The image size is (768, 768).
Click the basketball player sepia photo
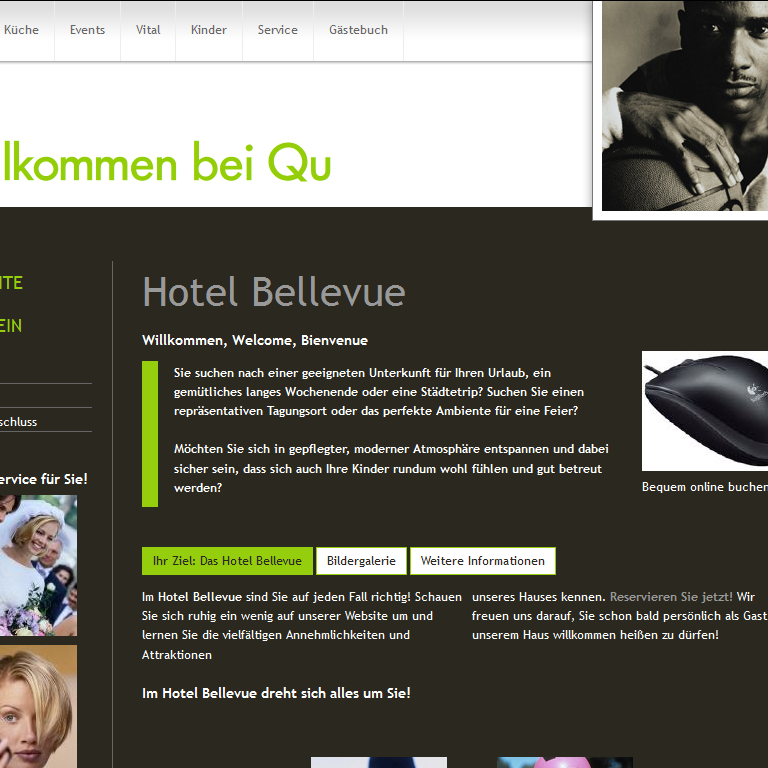(685, 106)
